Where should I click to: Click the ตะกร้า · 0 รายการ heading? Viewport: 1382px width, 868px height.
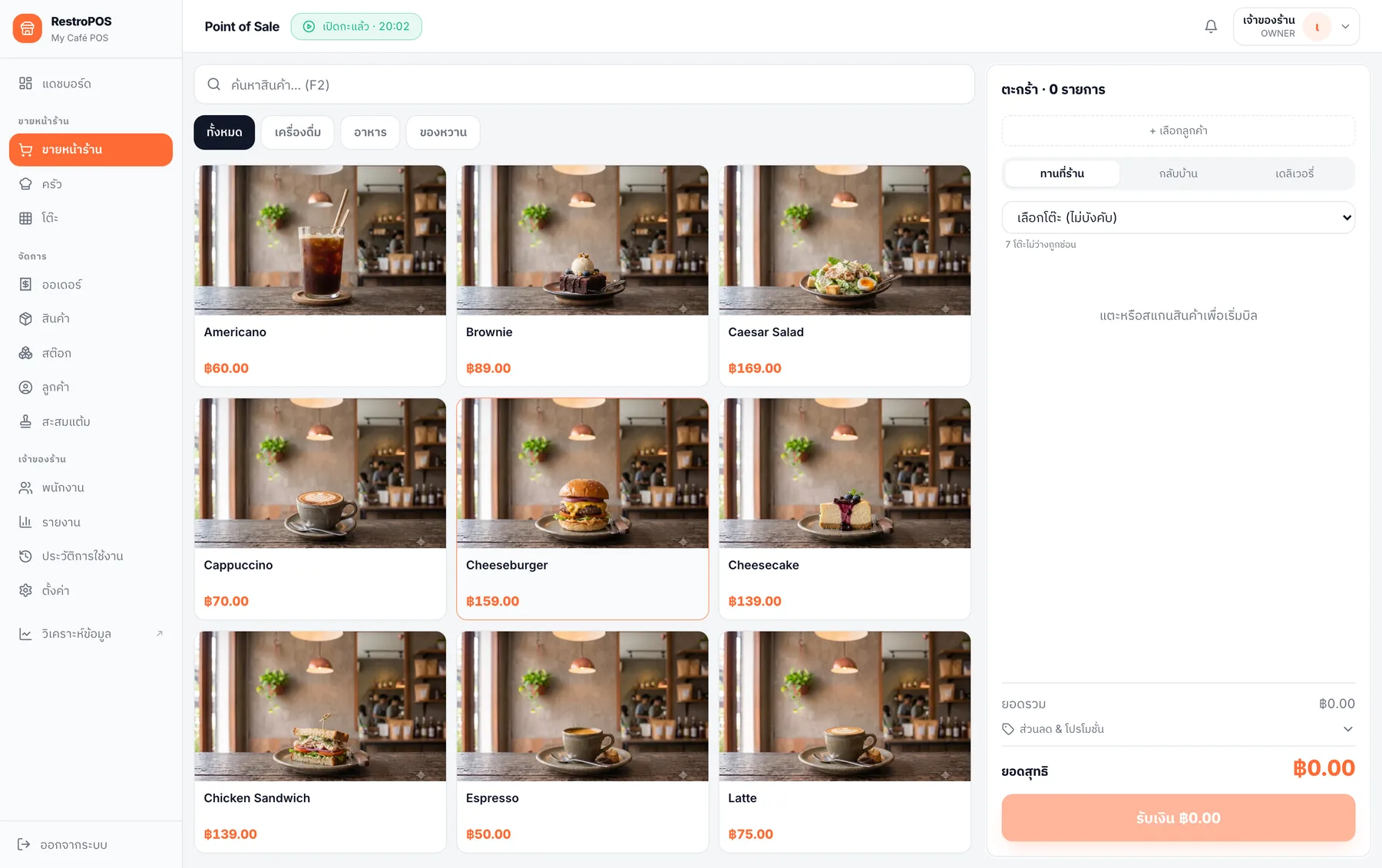(x=1053, y=90)
